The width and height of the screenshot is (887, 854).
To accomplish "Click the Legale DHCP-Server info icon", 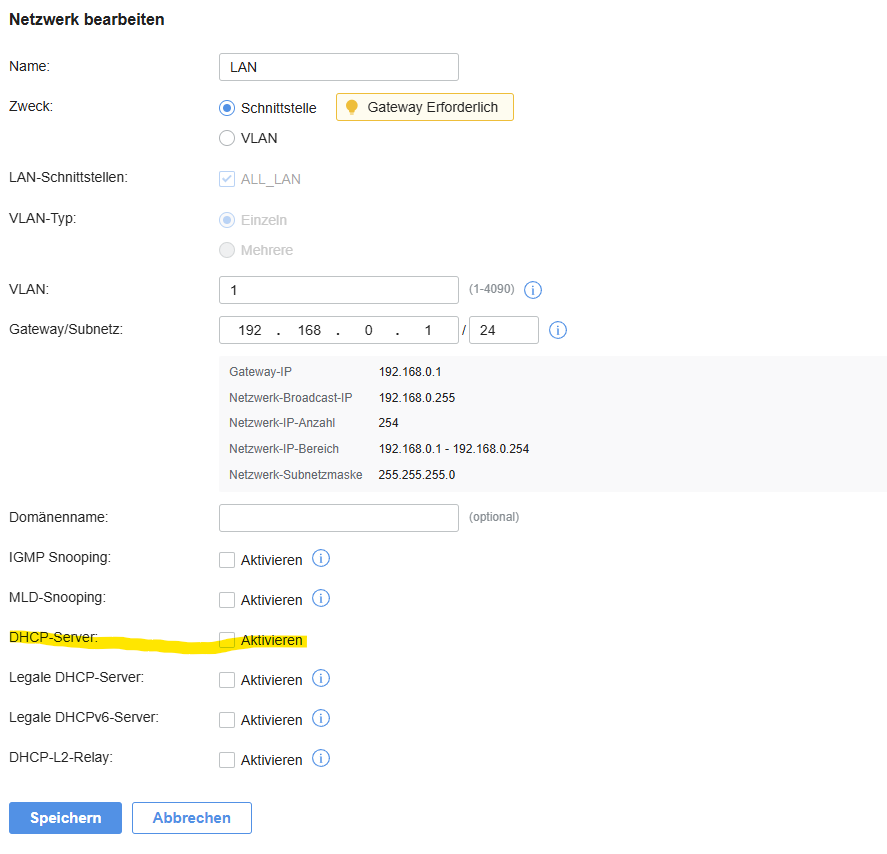I will pos(321,679).
